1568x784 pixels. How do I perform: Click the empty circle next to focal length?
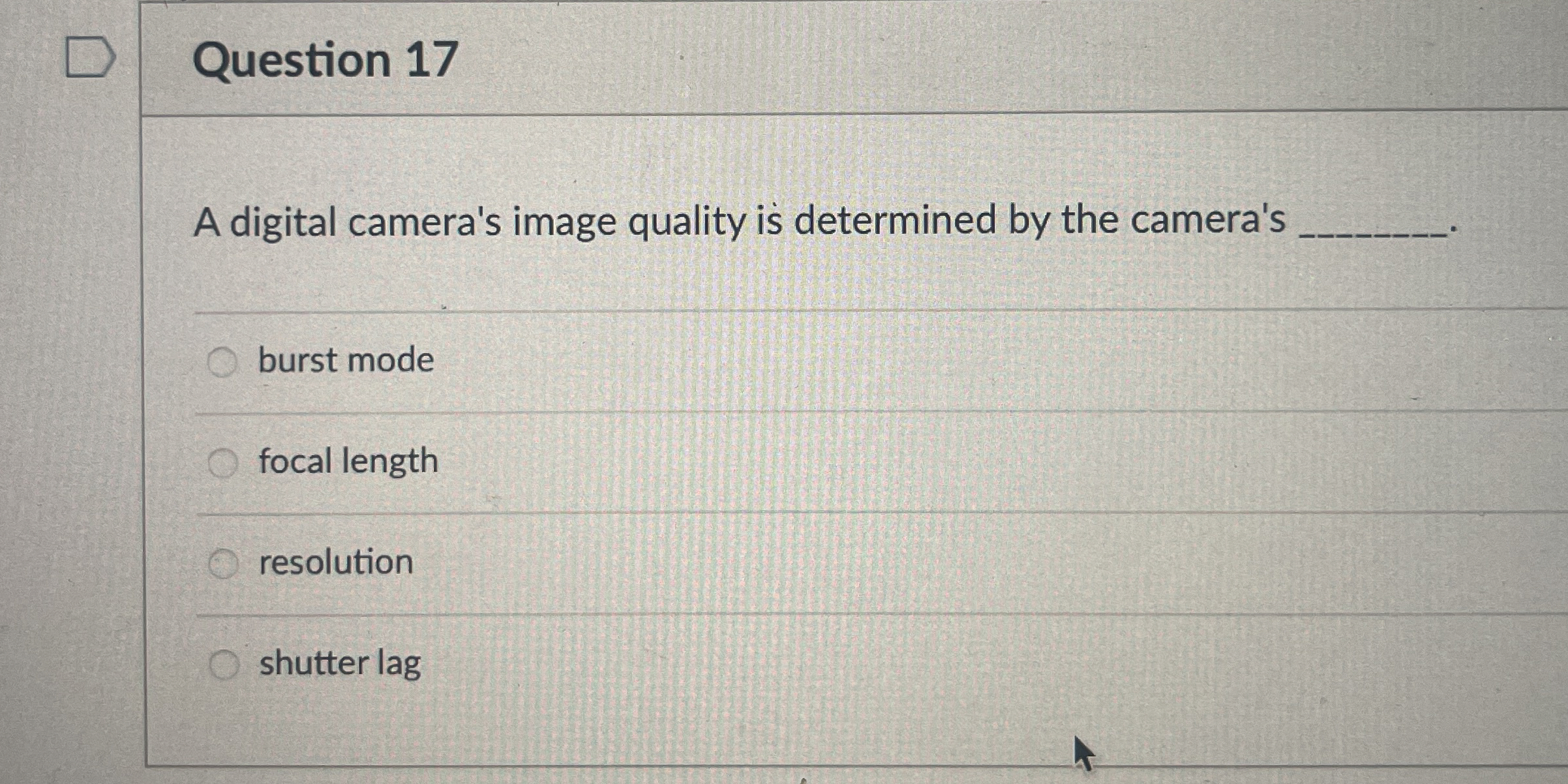click(x=222, y=461)
